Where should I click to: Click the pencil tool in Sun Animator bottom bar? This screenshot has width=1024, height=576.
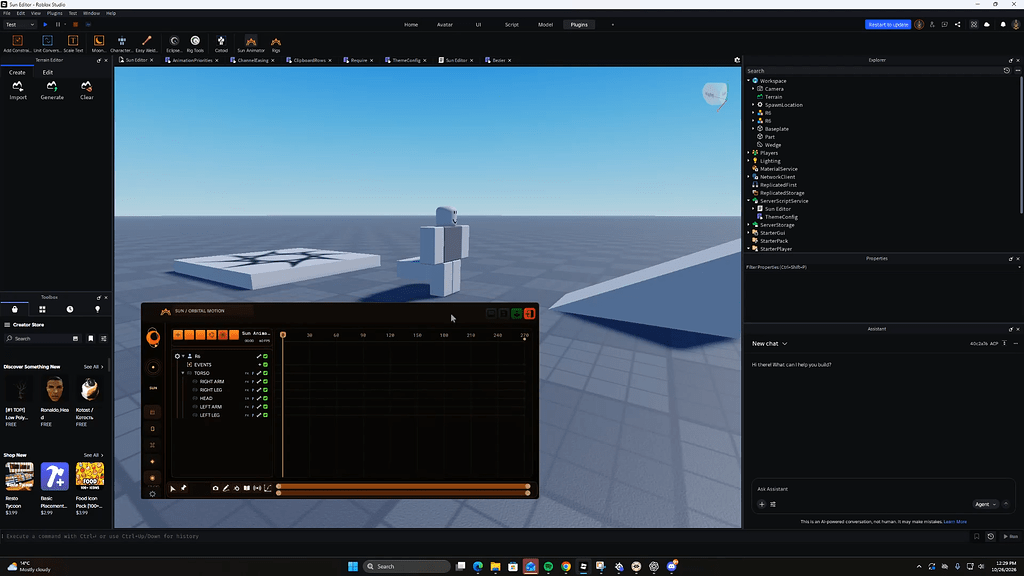point(226,488)
